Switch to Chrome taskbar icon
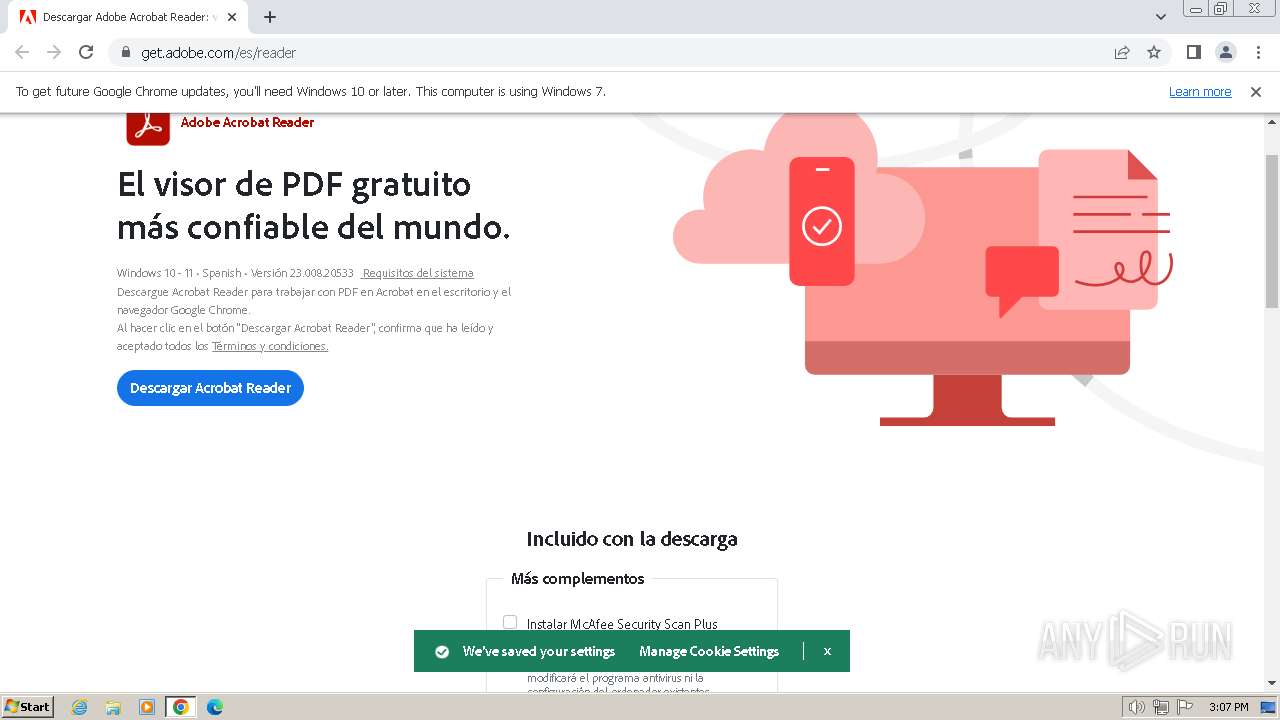Screen dimensions: 1280x720 (x=181, y=707)
